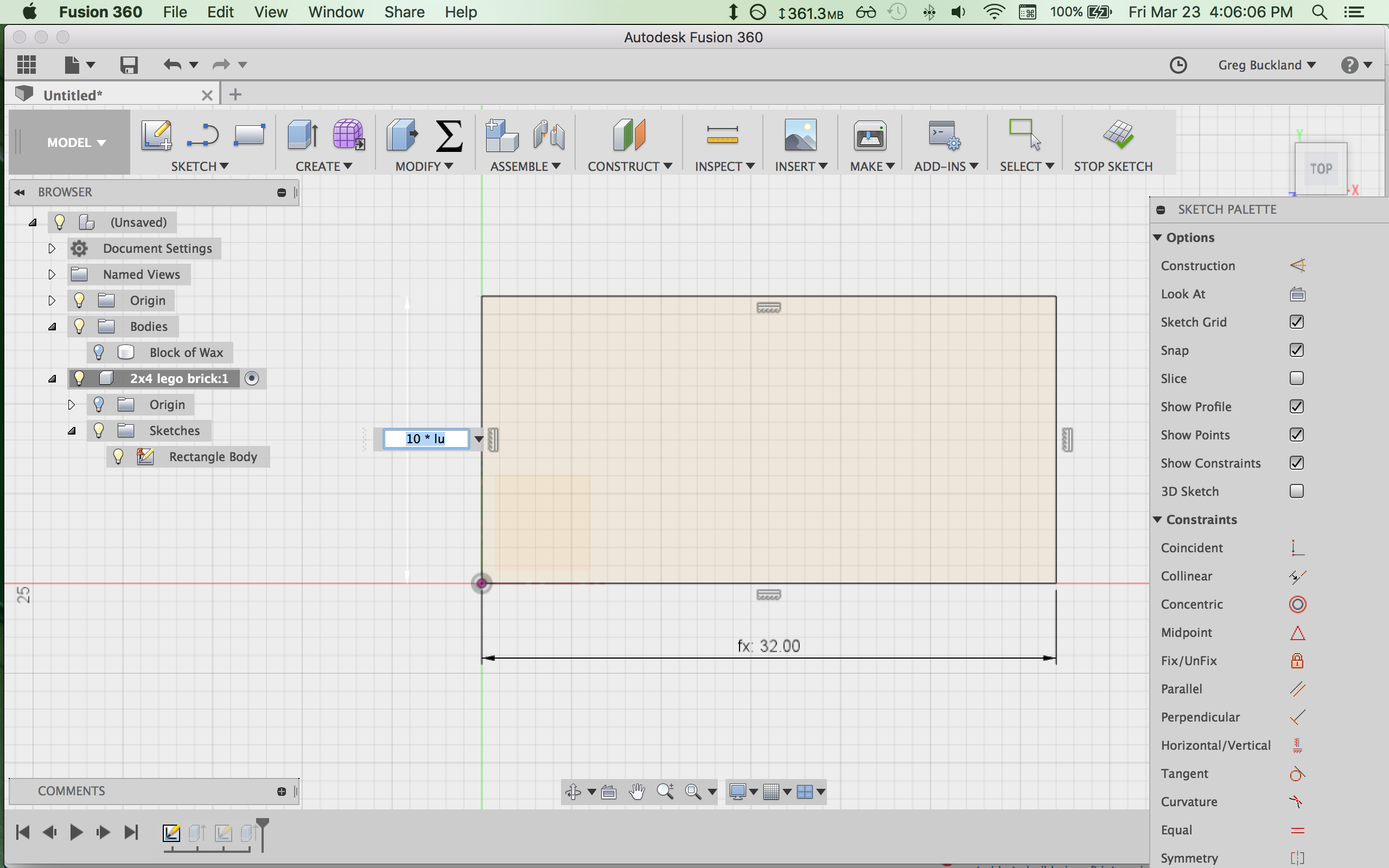Open the dimension input dropdown arrow
1389x868 pixels.
[x=479, y=439]
